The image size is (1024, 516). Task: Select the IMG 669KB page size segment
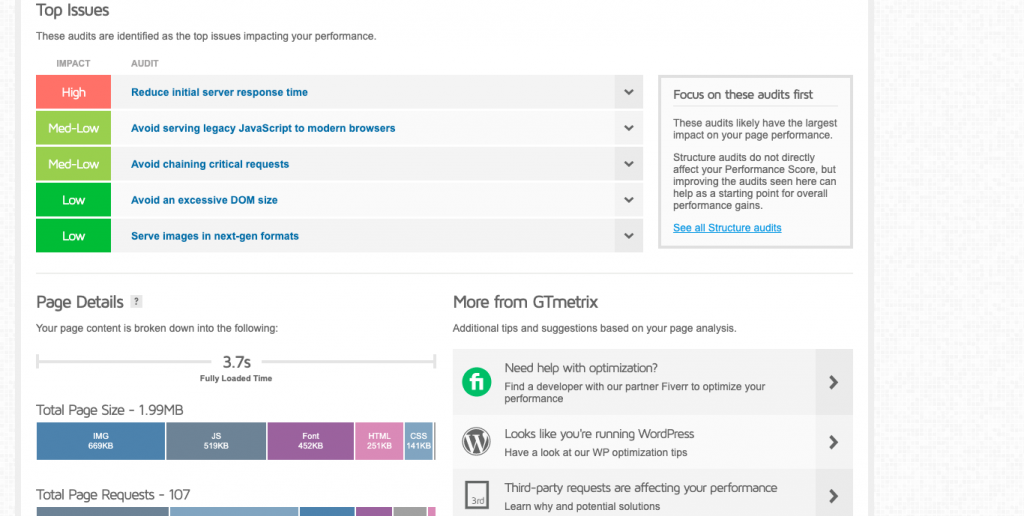101,441
